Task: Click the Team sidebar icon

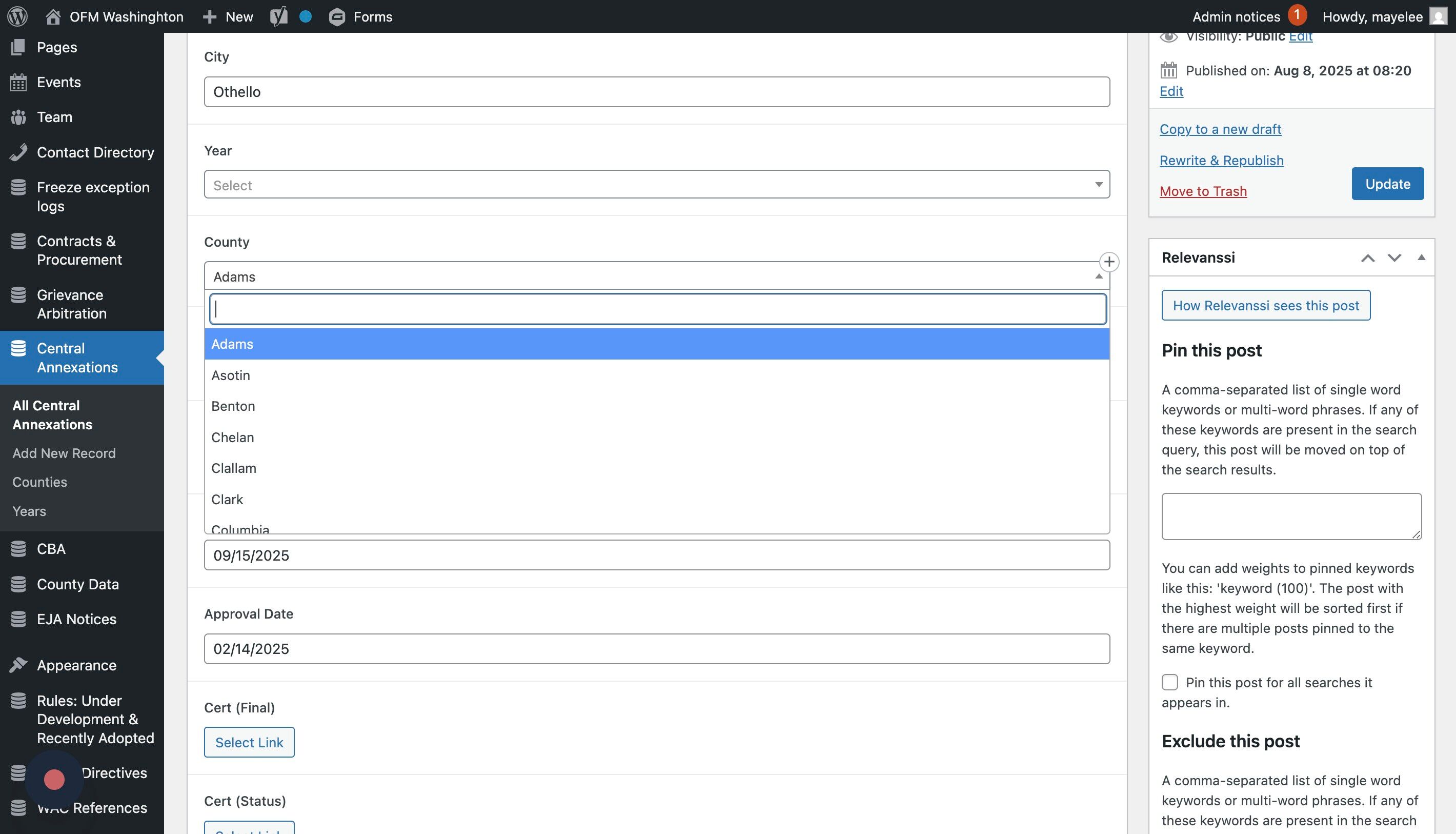Action: pyautogui.click(x=18, y=117)
